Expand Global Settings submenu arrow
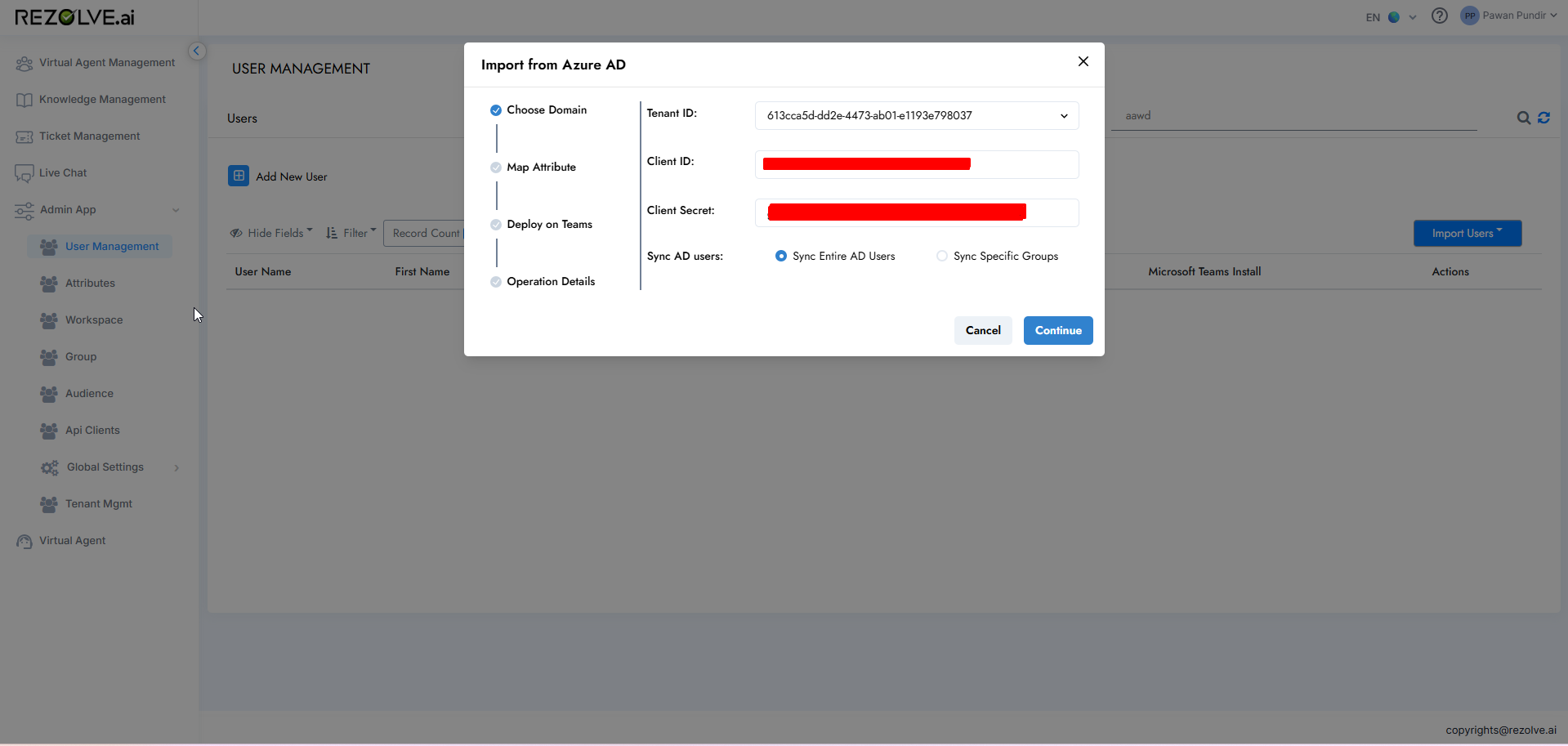The height and width of the screenshot is (746, 1568). (176, 467)
